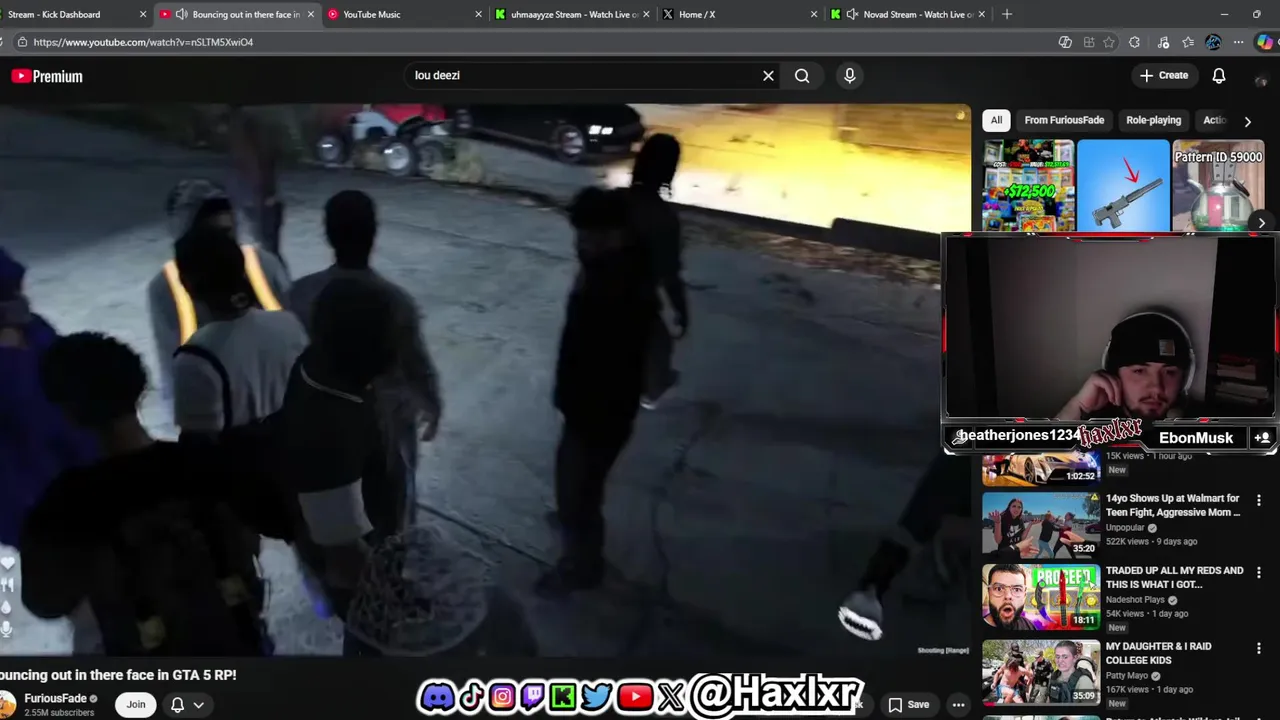Open the favorites list icon
Viewport: 1280px width, 720px height.
pos(1187,42)
